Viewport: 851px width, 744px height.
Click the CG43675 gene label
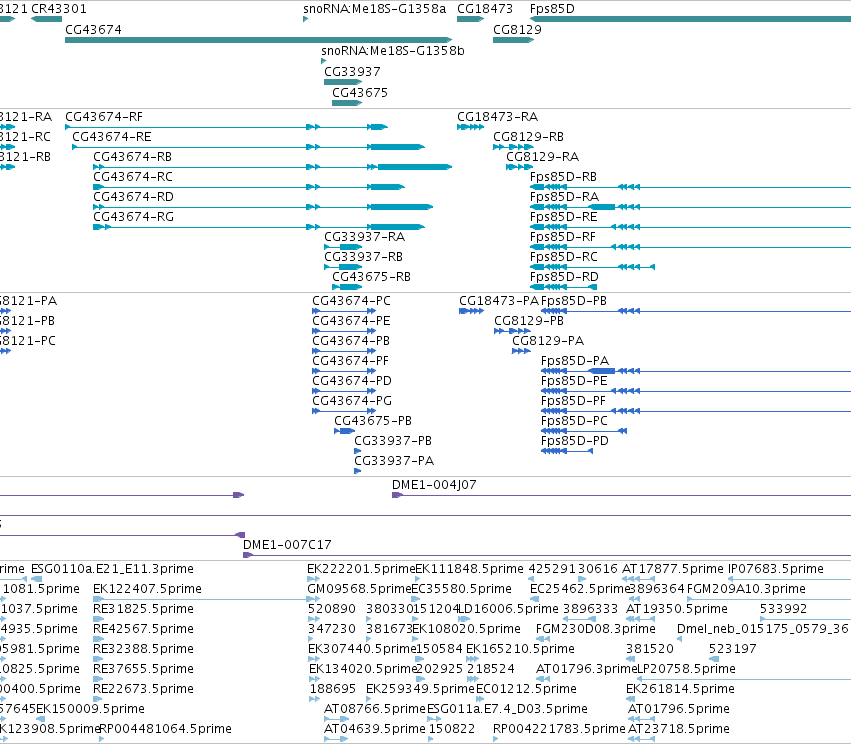[x=360, y=93]
